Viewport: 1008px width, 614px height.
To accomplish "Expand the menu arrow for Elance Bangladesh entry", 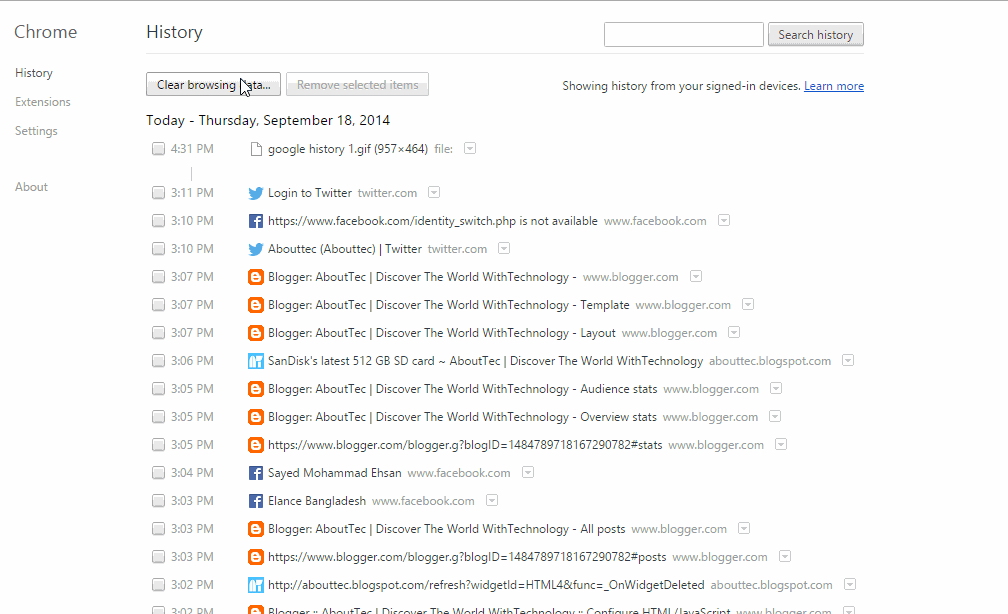I will pyautogui.click(x=492, y=500).
